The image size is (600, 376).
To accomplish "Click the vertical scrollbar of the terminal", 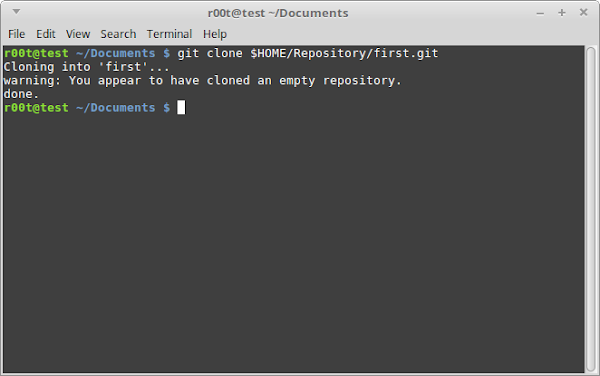I will [x=591, y=209].
